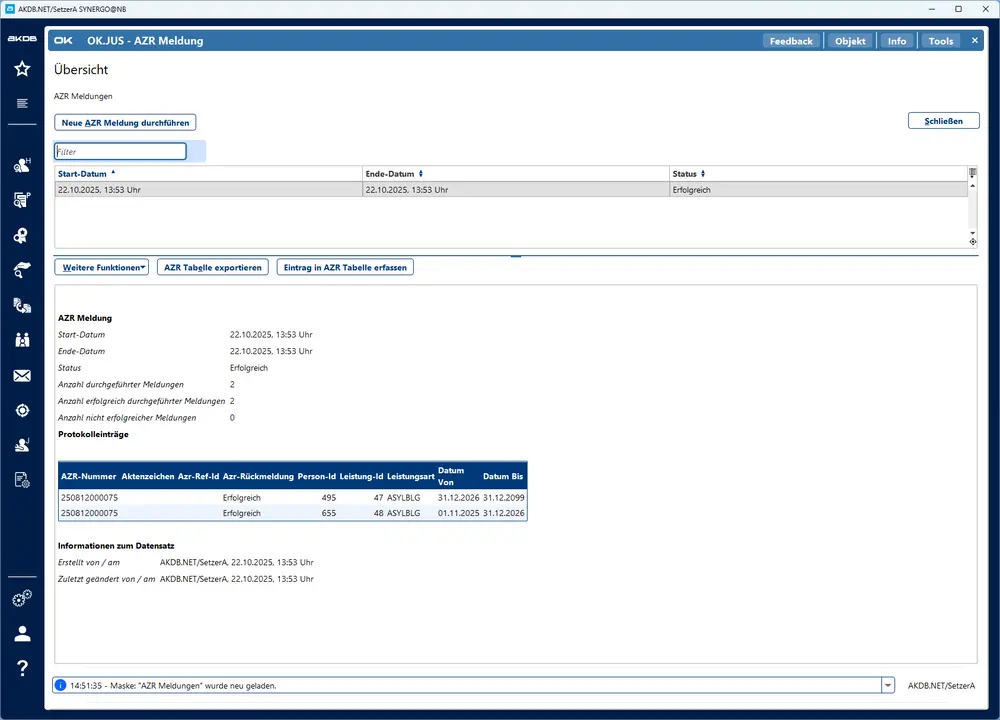This screenshot has height=720, width=1000.
Task: Expand the Weitere Funktionen dropdown
Action: pos(102,268)
